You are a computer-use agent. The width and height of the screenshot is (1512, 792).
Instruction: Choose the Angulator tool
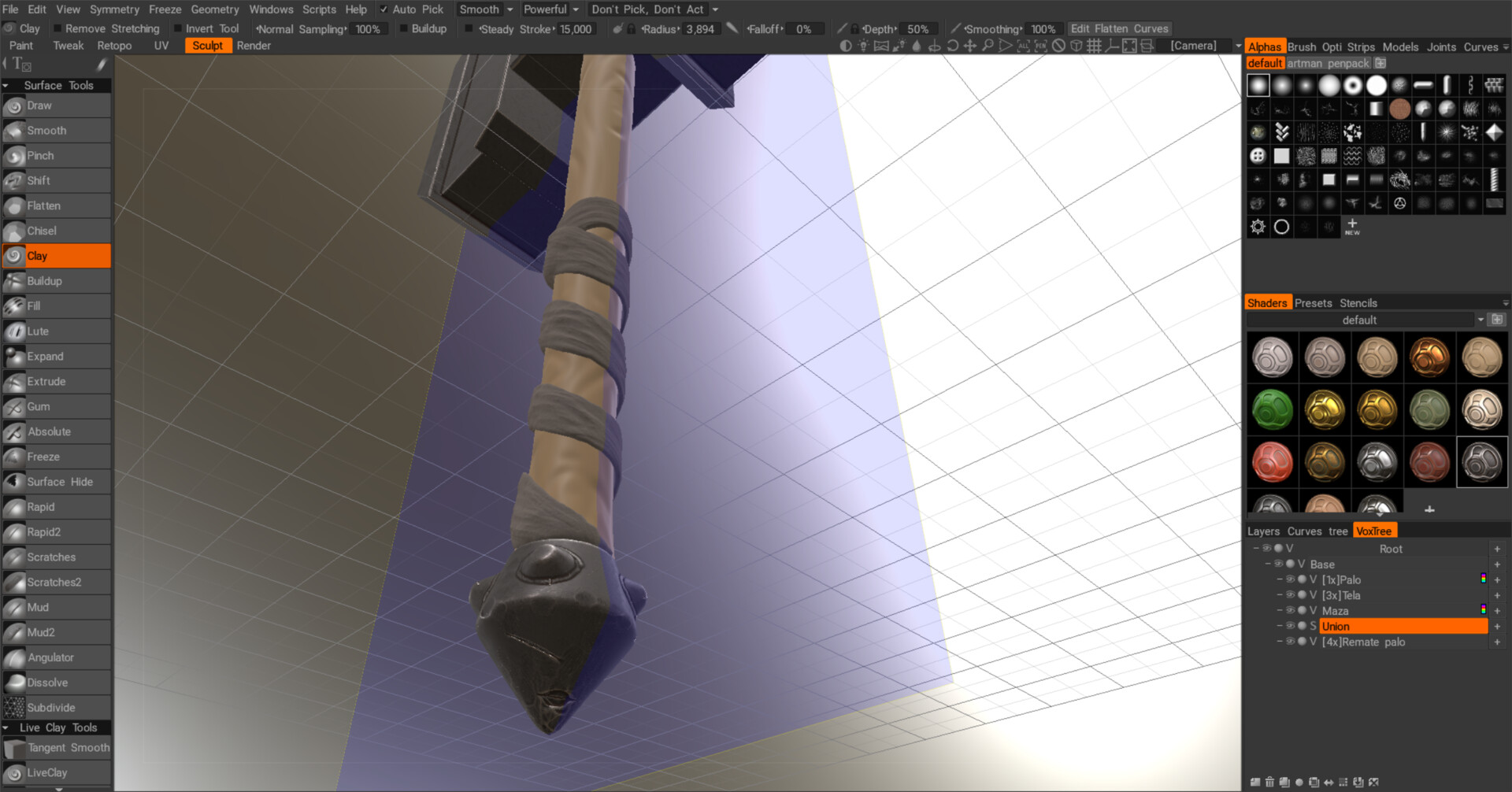(56, 657)
